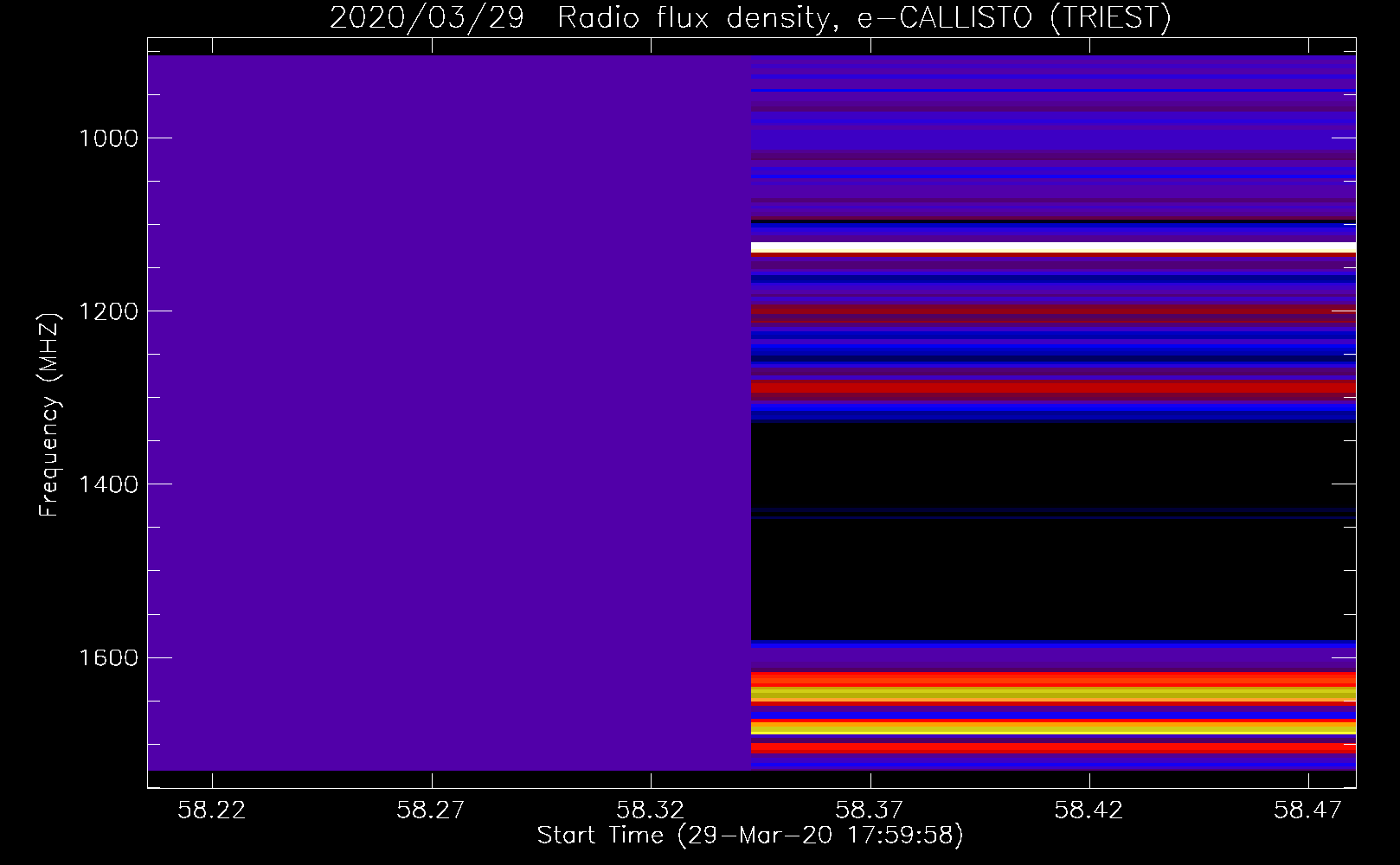Click the white band near 1130 MHz
Image resolution: width=1400 pixels, height=865 pixels.
1053,247
